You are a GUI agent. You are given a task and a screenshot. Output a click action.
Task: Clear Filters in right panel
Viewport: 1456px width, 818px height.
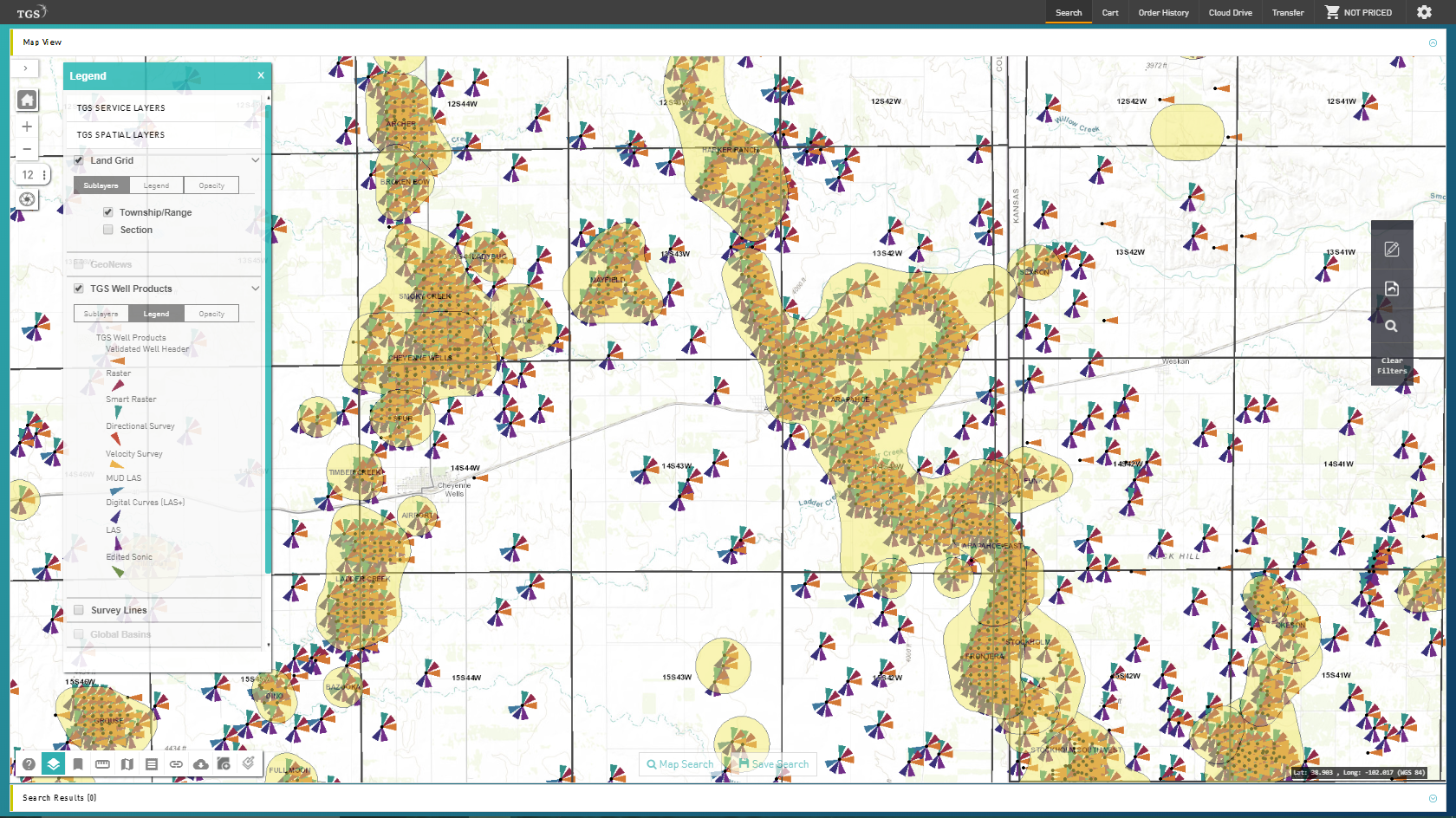1392,366
